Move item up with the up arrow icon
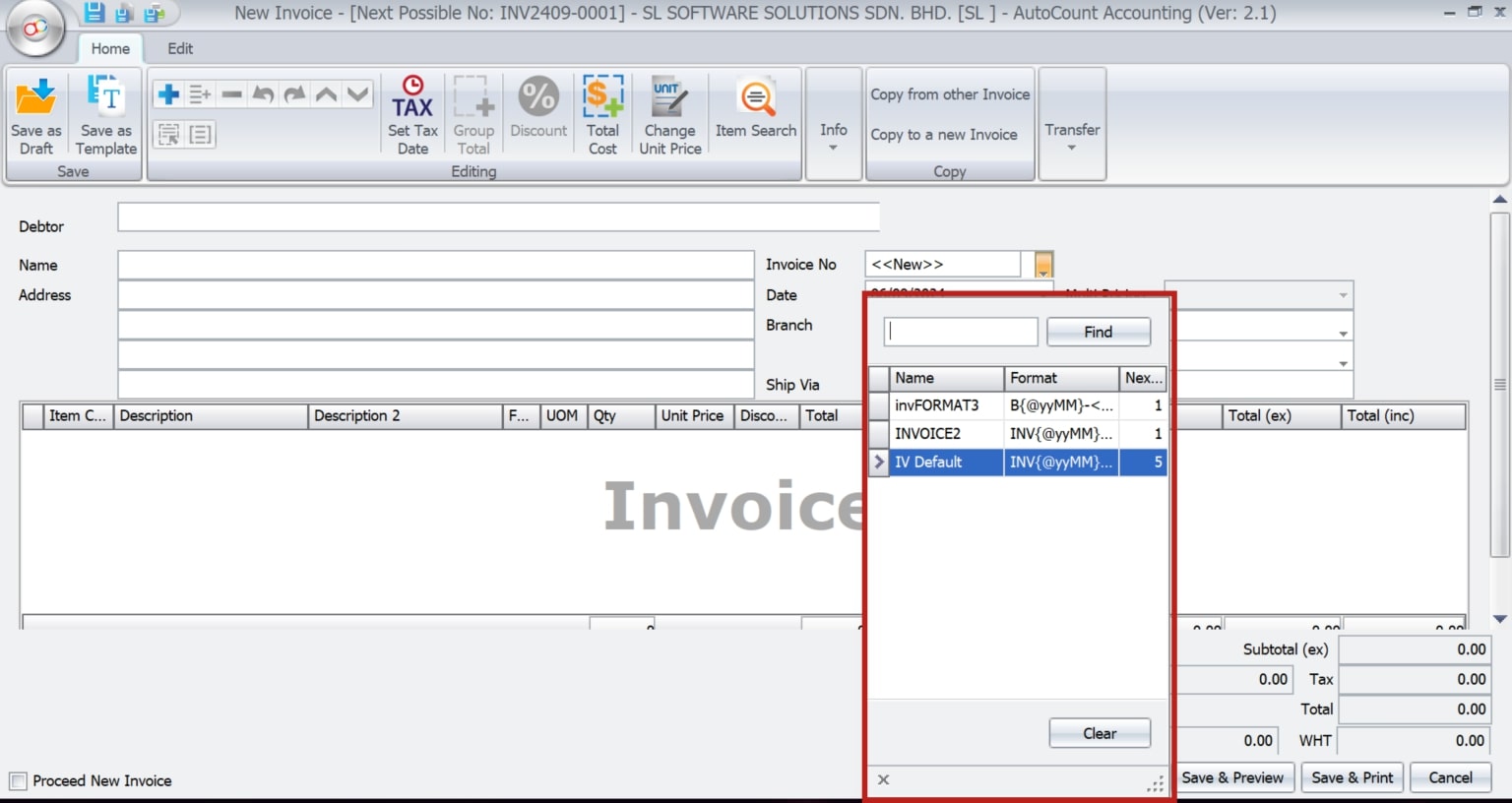1512x803 pixels. click(325, 94)
